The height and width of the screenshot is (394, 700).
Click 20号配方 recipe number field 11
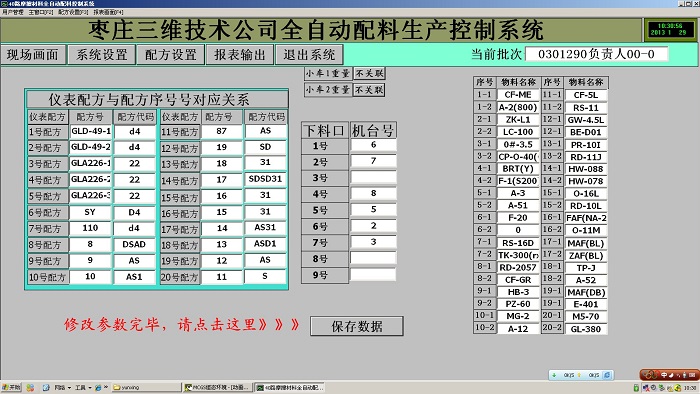pos(221,277)
